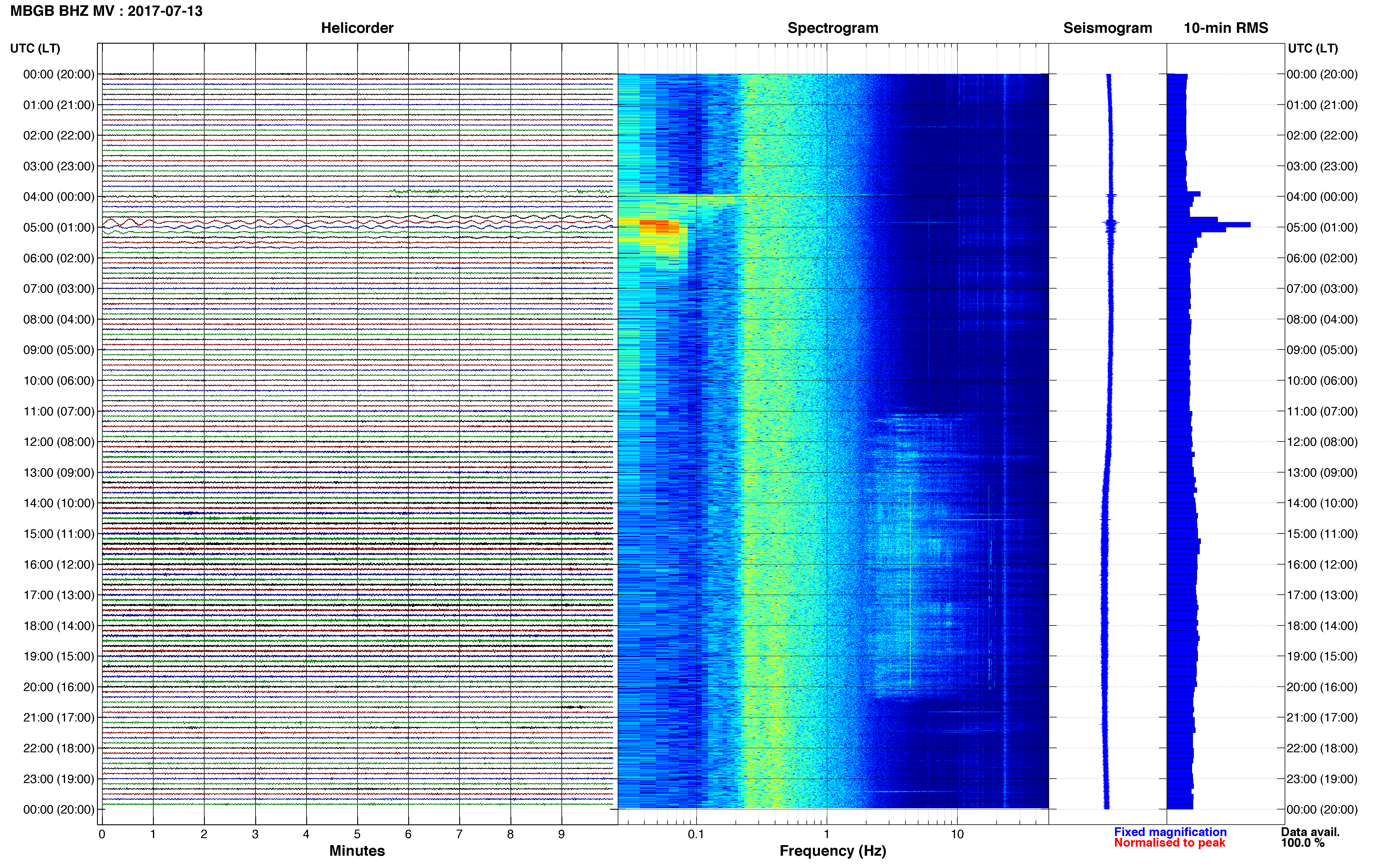Click left time label '05:00 (01:00)'

coord(59,227)
